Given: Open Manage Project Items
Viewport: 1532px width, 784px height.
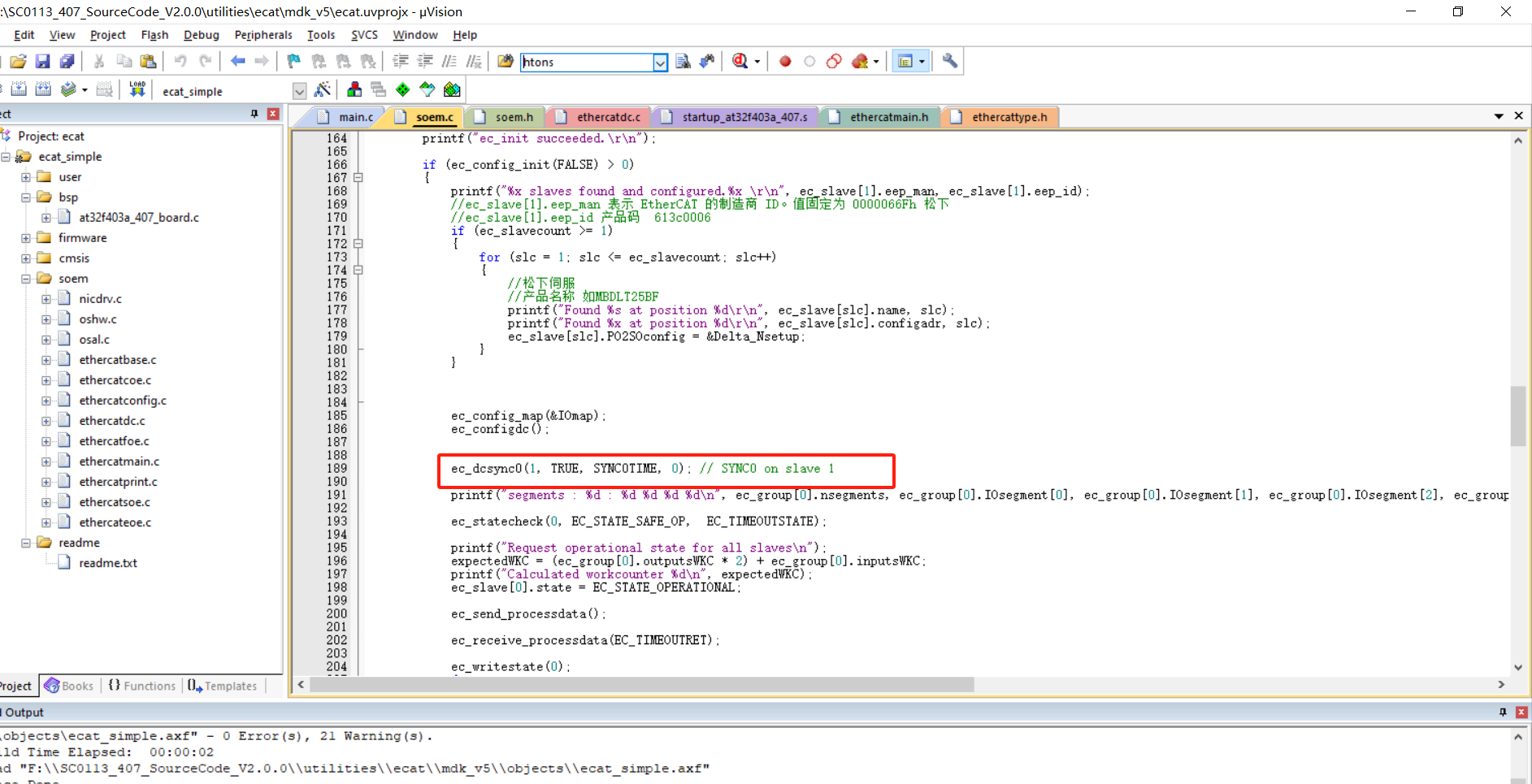Looking at the screenshot, I should [x=354, y=89].
